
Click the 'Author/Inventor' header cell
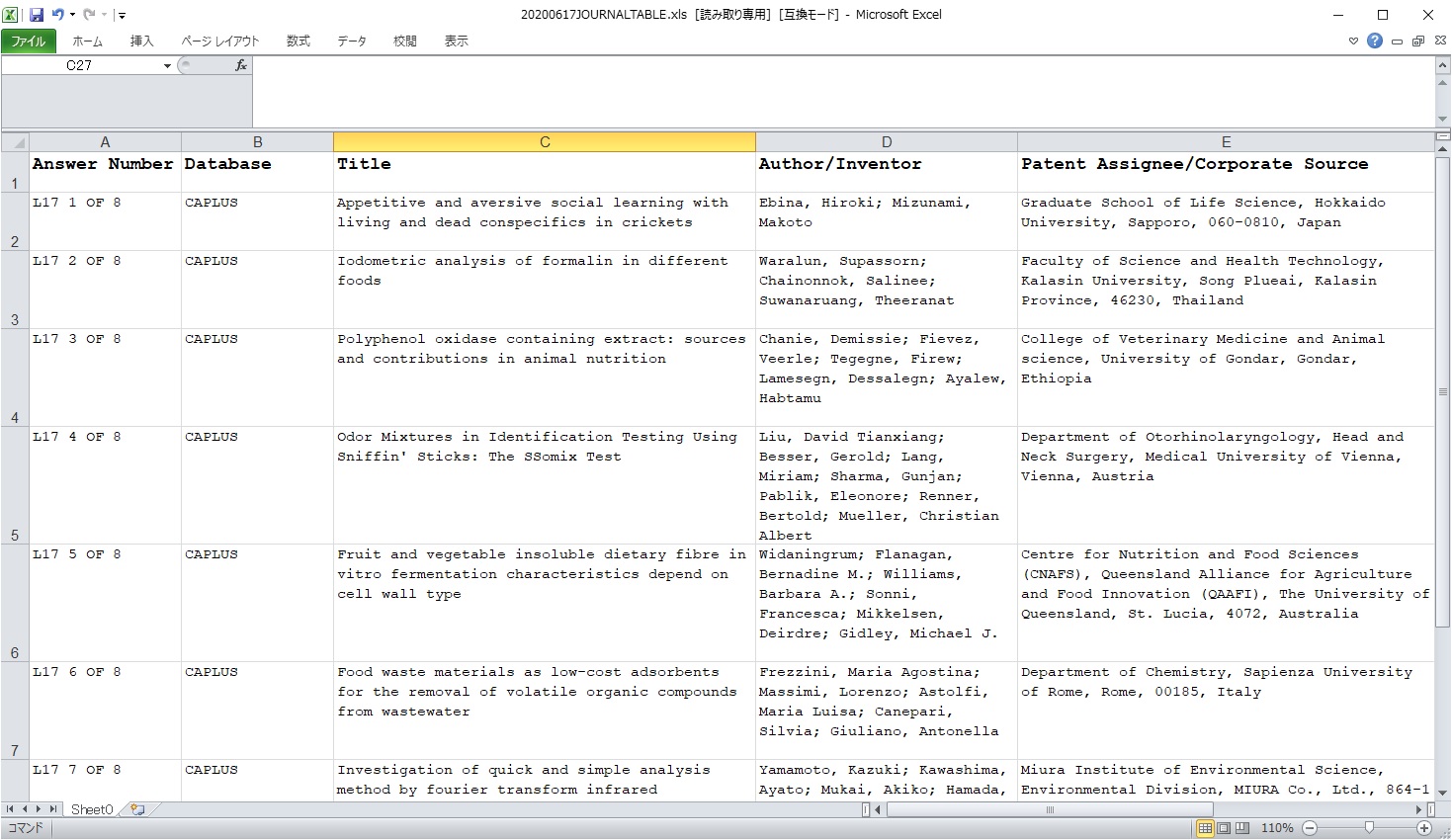887,172
